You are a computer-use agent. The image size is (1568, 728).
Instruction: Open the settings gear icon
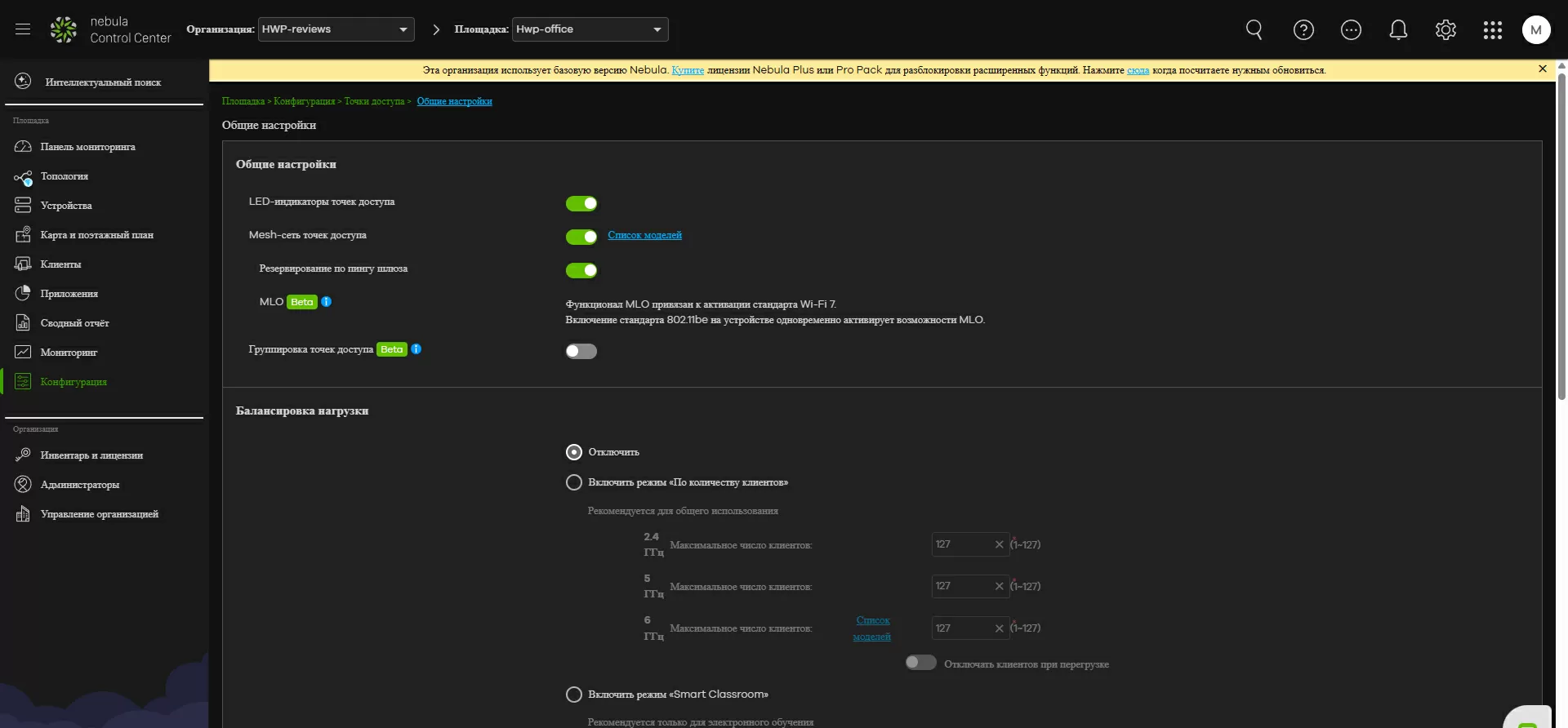(x=1445, y=30)
